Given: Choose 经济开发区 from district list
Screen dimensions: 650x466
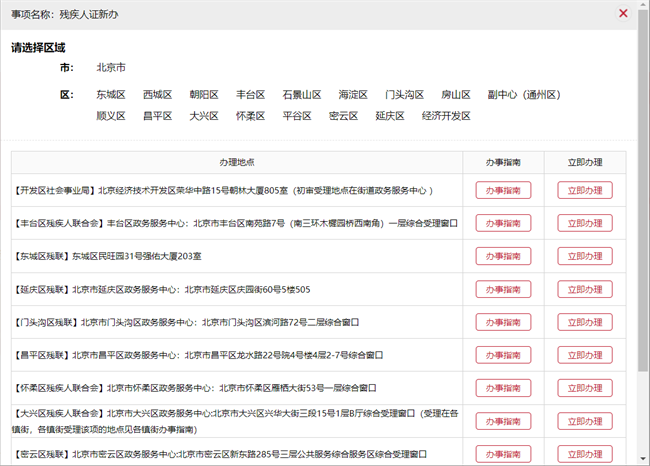Looking at the screenshot, I should coord(446,116).
